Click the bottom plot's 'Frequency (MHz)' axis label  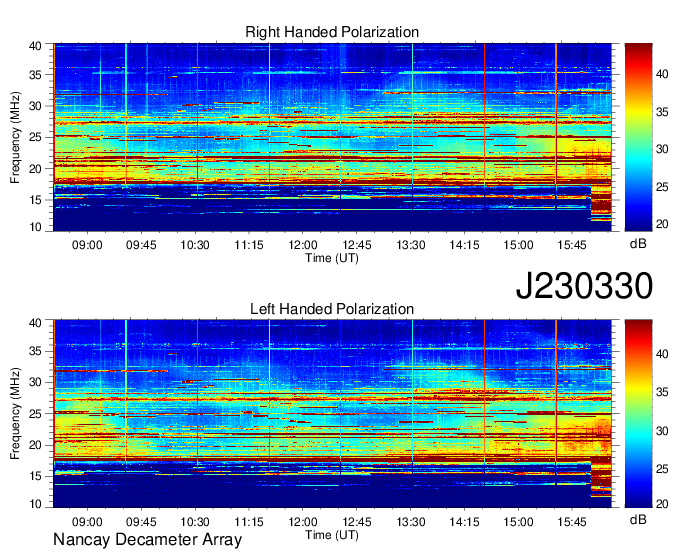[x=15, y=414]
